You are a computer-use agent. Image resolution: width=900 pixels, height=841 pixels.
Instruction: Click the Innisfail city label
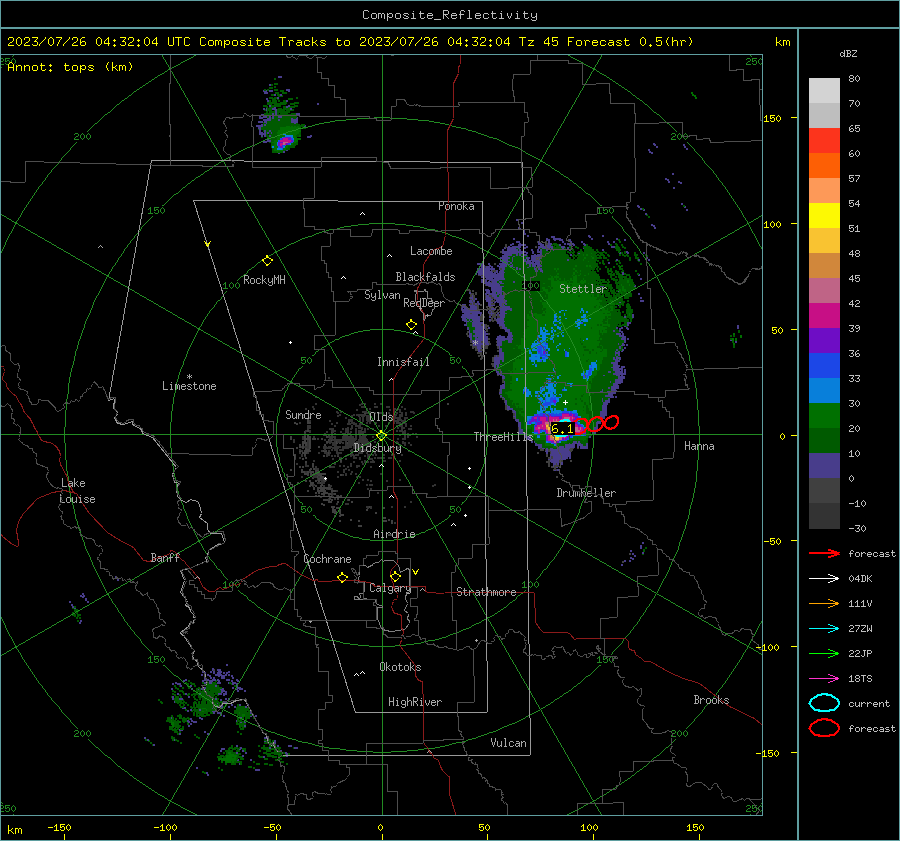pyautogui.click(x=403, y=362)
